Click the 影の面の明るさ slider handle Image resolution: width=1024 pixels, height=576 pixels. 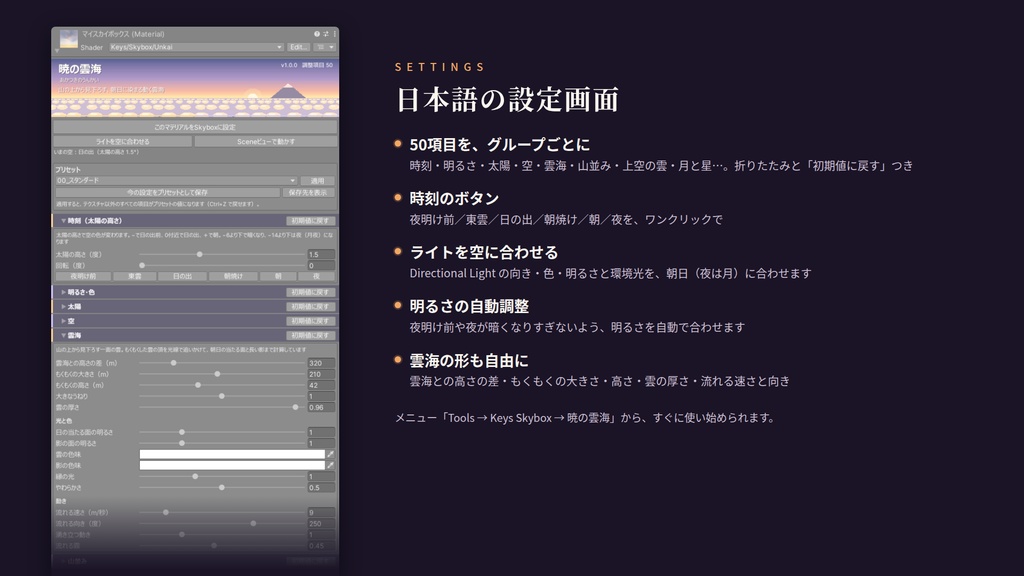[182, 443]
